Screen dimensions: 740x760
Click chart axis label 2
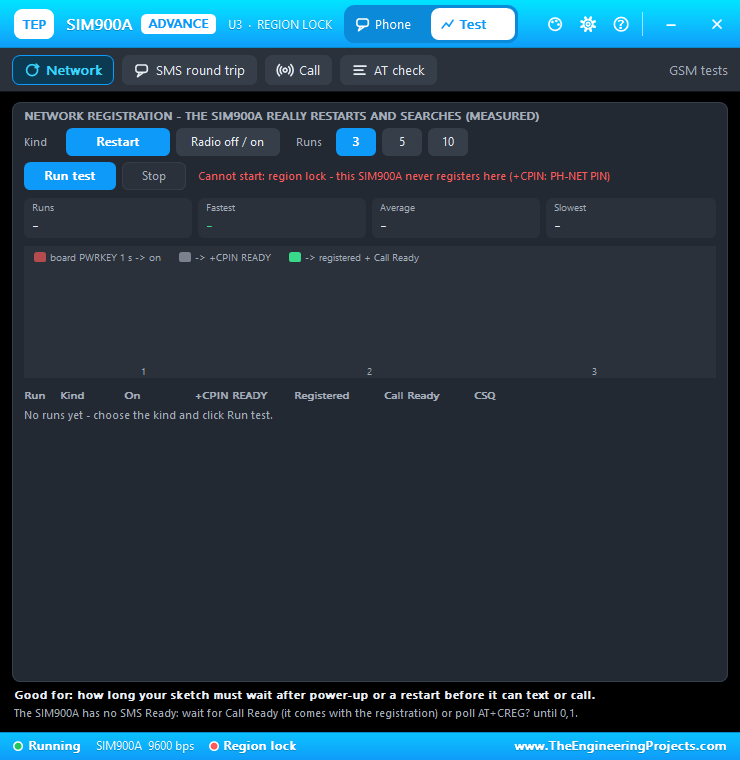tap(369, 371)
